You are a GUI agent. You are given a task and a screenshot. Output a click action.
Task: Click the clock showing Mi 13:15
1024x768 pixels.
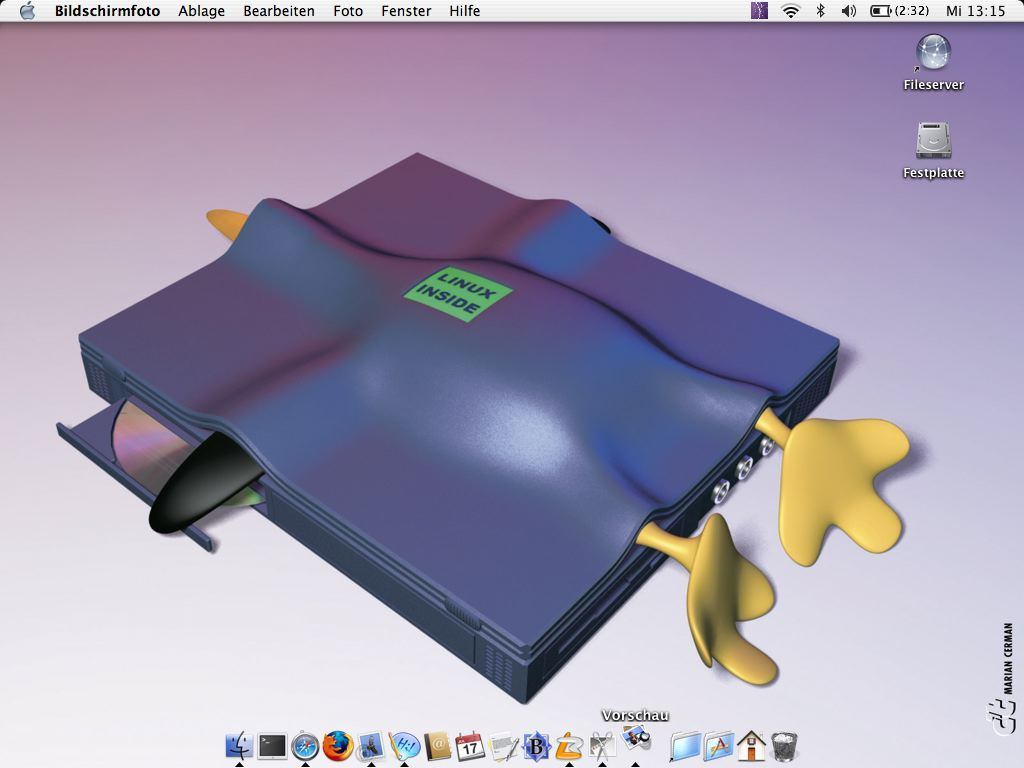[x=975, y=11]
